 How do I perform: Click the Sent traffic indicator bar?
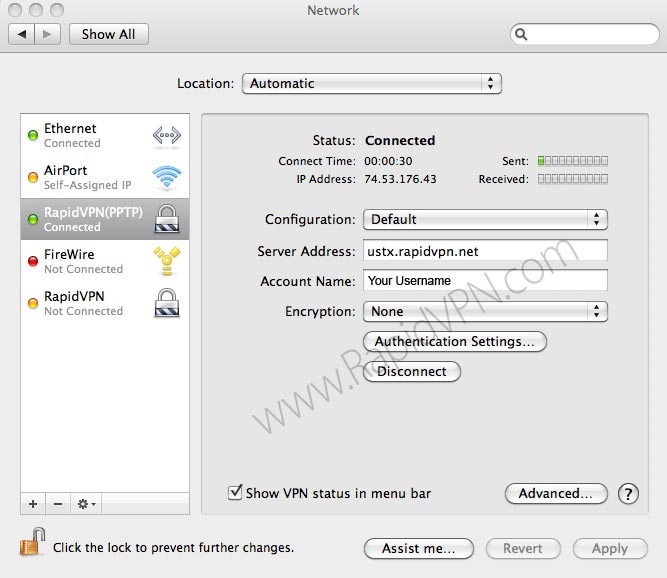573,161
